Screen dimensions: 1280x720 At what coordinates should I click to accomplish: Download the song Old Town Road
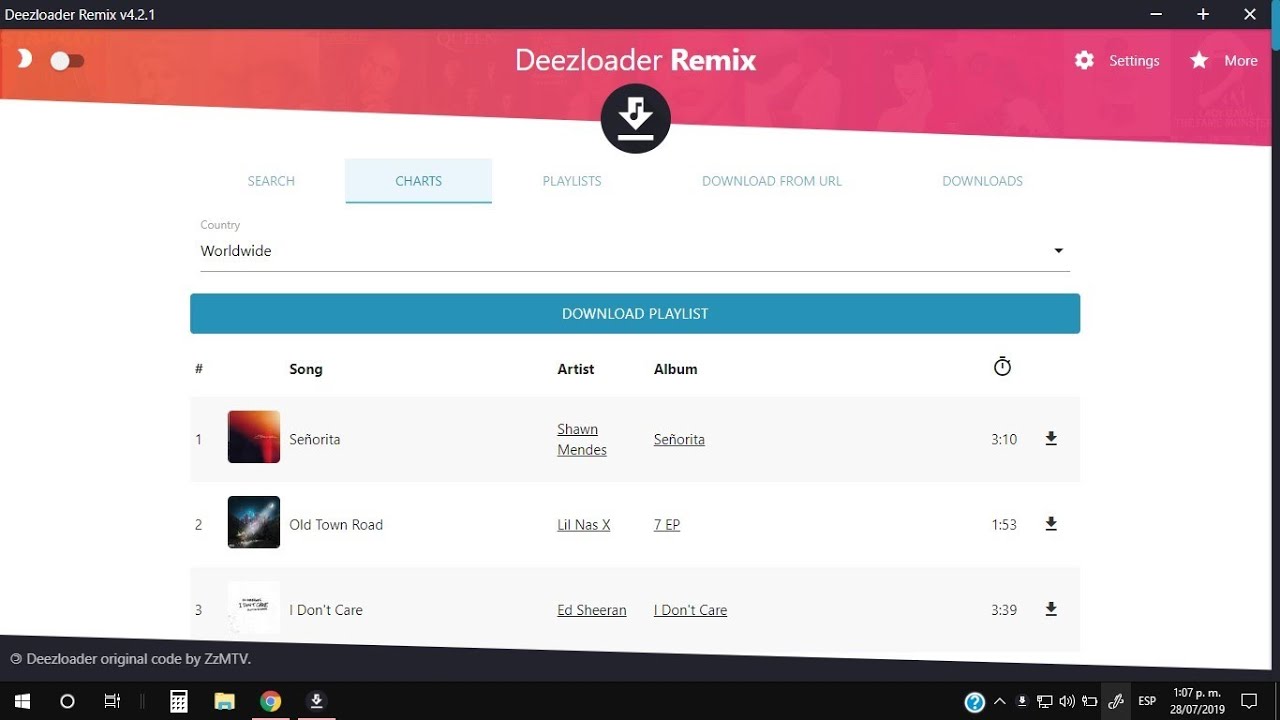(x=1051, y=524)
